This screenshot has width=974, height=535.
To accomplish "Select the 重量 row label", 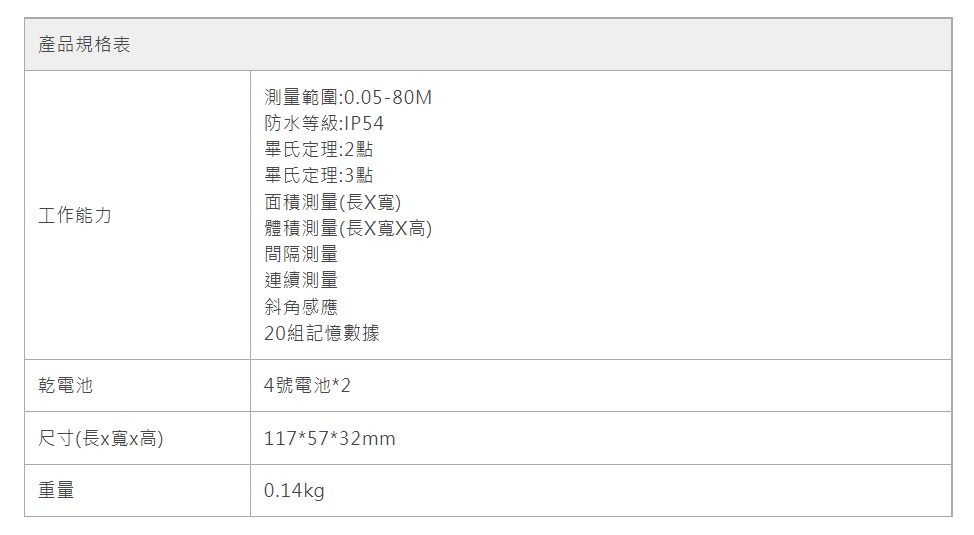I will tap(56, 491).
